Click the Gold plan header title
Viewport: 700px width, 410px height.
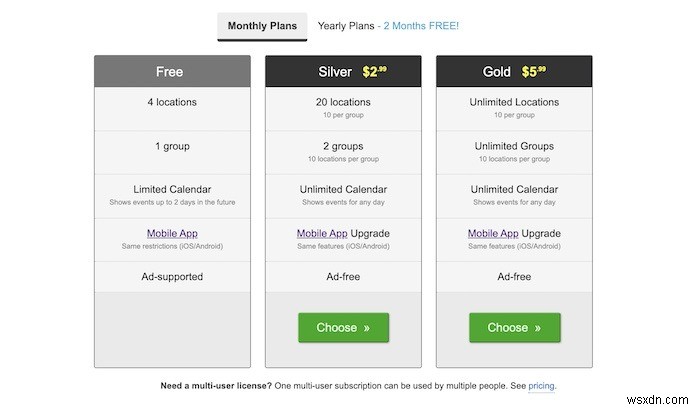tap(496, 72)
